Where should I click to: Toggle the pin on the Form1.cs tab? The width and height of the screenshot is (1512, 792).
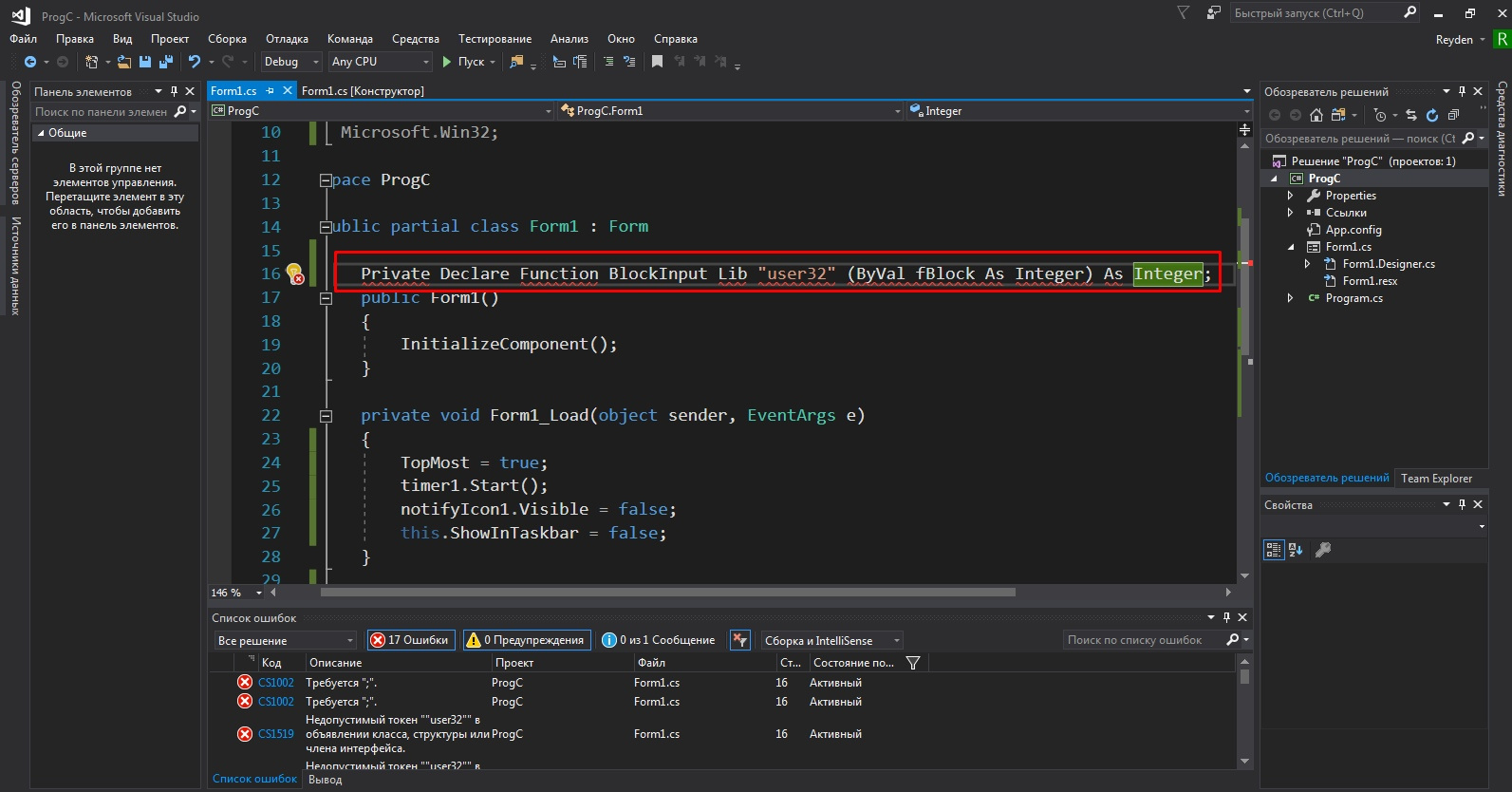[271, 91]
